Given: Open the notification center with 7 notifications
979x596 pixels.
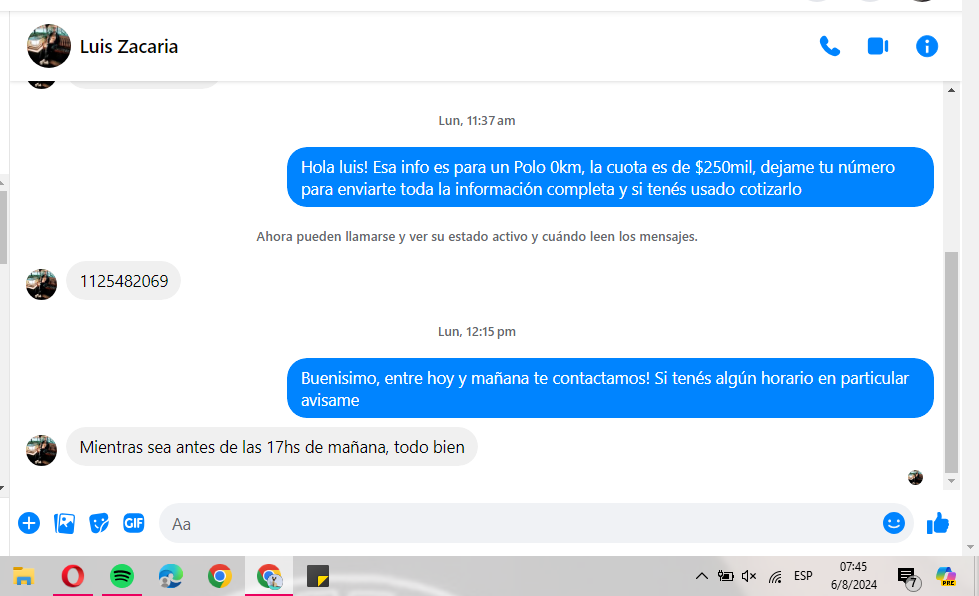Looking at the screenshot, I should coord(907,577).
